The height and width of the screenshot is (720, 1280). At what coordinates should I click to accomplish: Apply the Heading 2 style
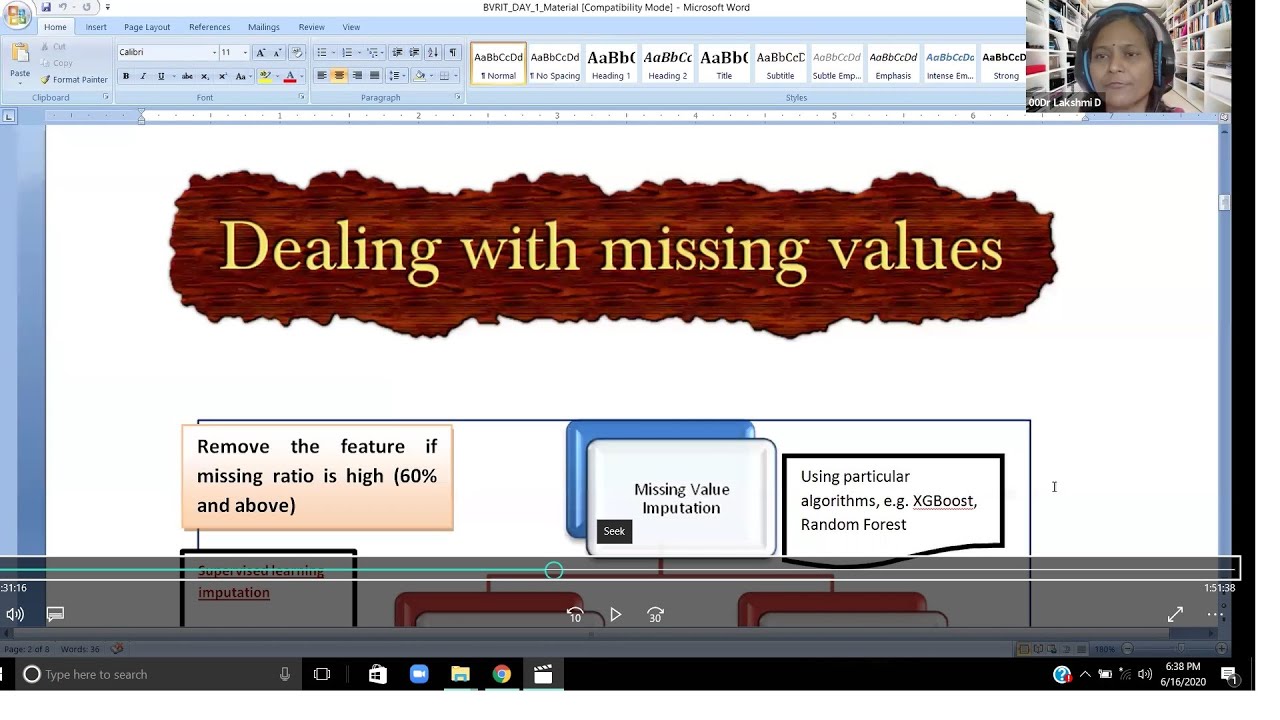click(667, 64)
